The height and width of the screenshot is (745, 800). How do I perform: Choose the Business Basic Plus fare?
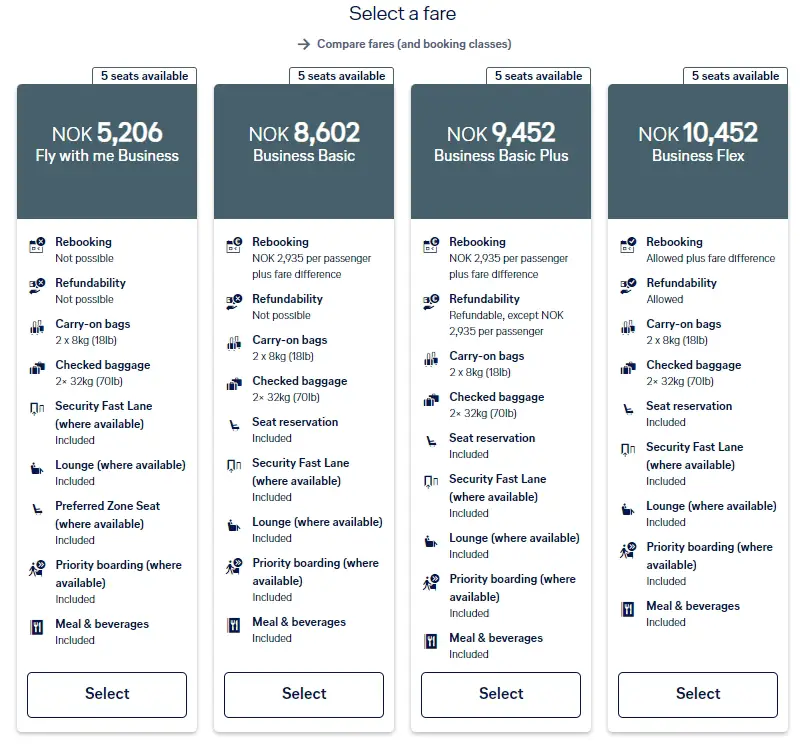click(x=501, y=694)
